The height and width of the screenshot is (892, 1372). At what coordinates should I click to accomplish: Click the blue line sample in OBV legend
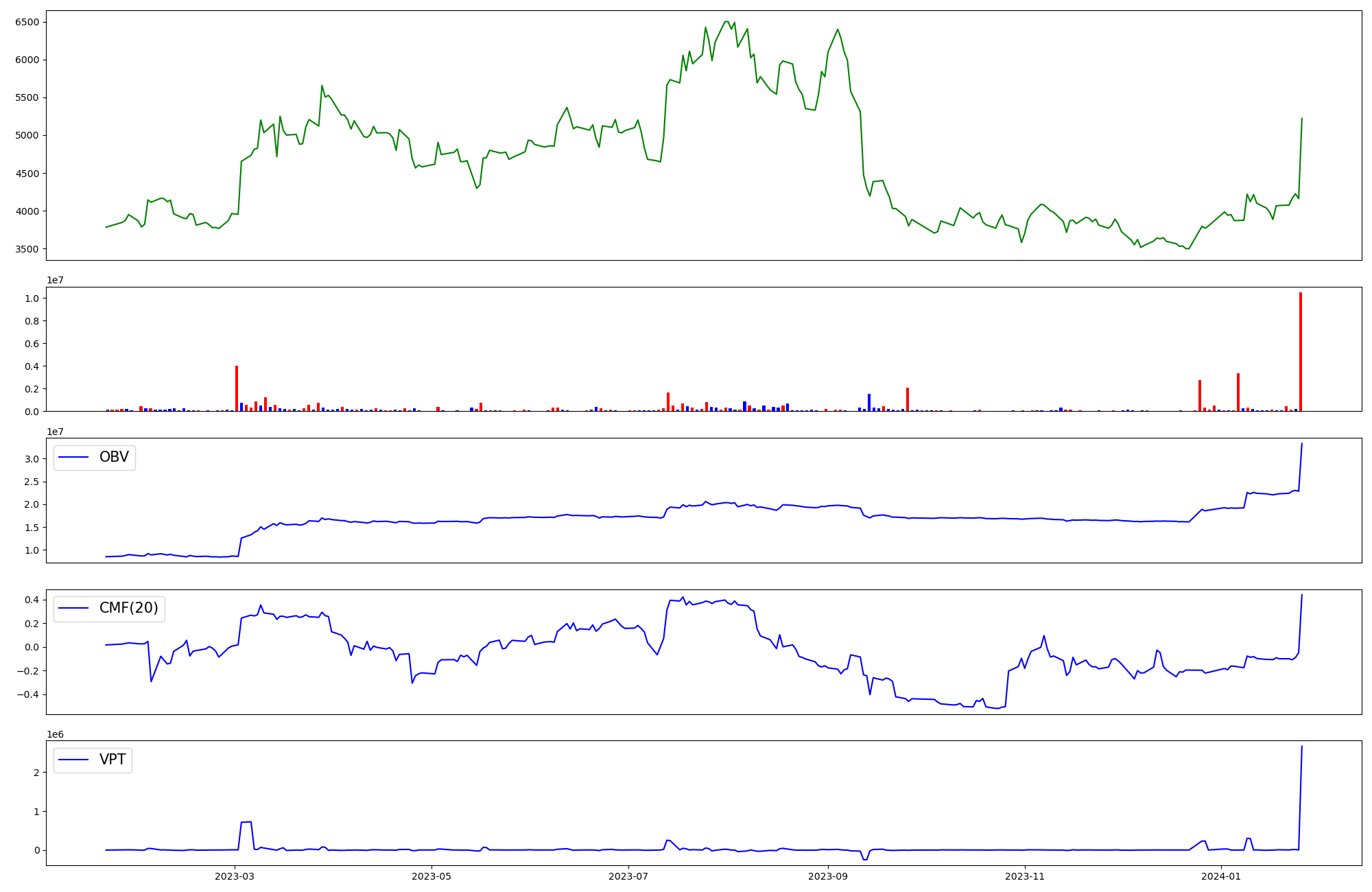click(x=74, y=457)
